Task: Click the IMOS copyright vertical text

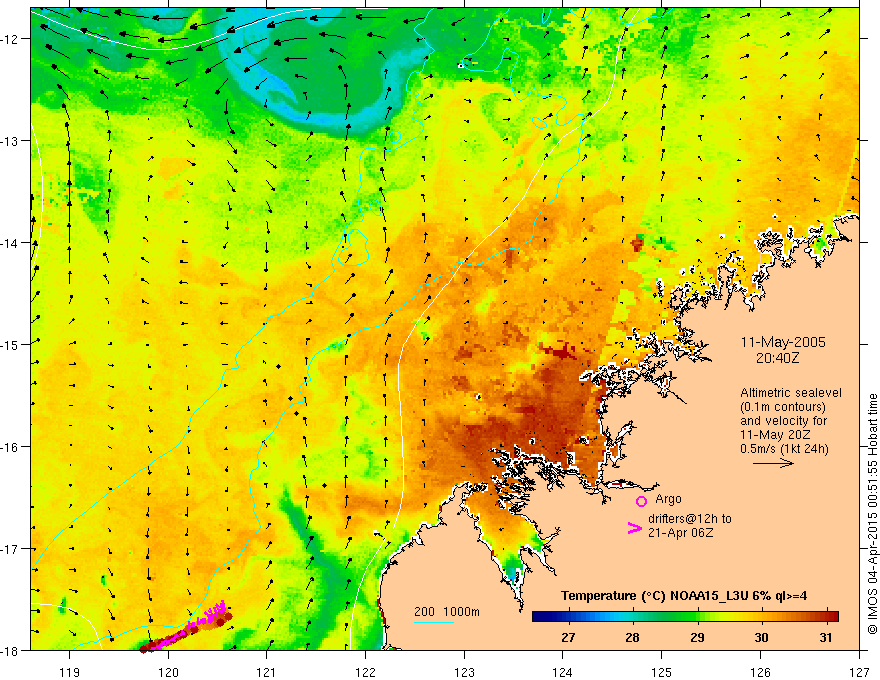Action: (x=872, y=513)
